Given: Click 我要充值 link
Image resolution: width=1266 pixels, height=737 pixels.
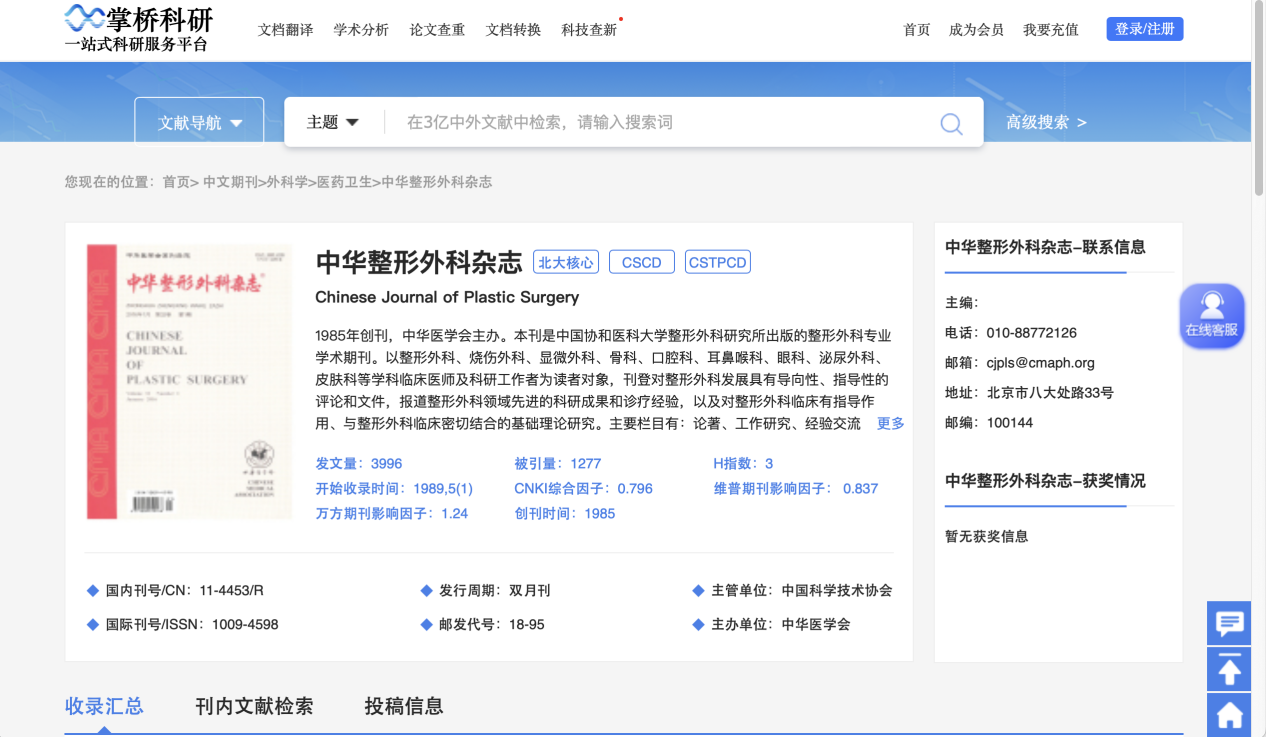Looking at the screenshot, I should coord(1050,30).
